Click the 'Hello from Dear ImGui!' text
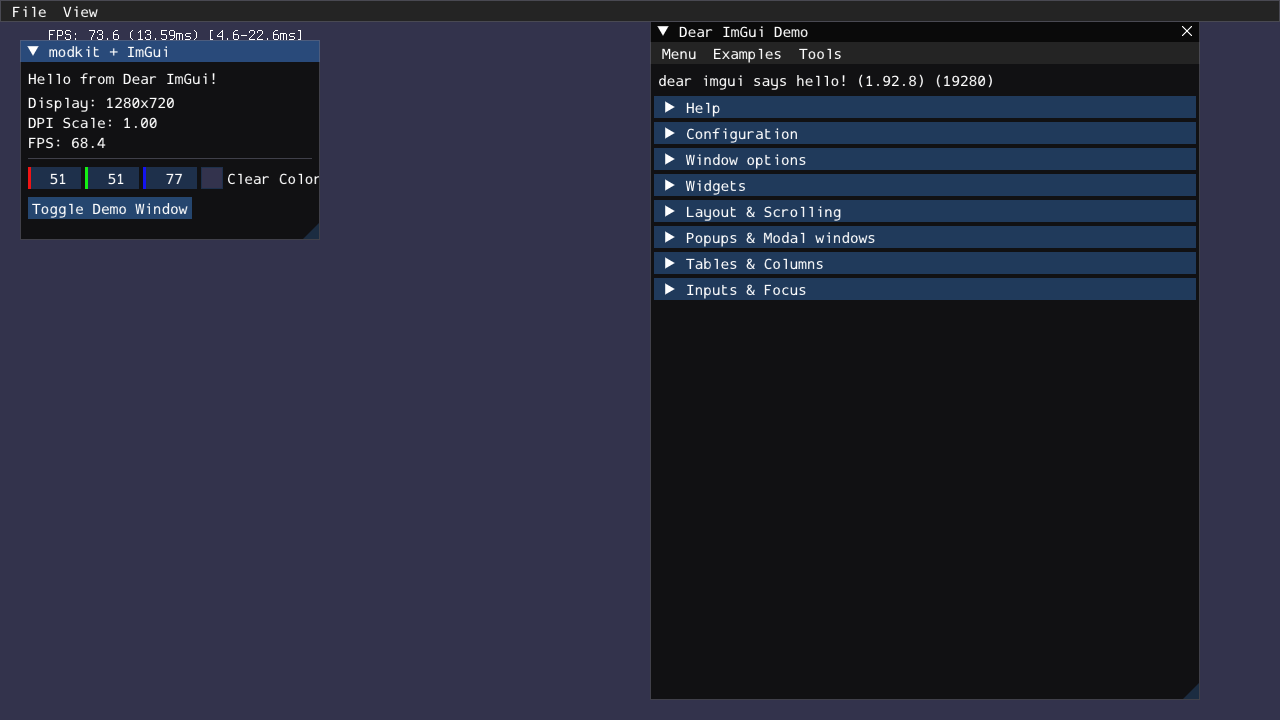 (123, 79)
